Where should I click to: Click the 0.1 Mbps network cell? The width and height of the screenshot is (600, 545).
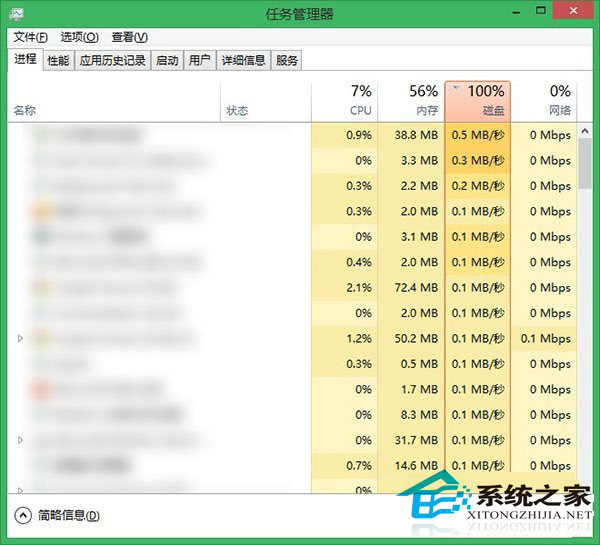[544, 339]
